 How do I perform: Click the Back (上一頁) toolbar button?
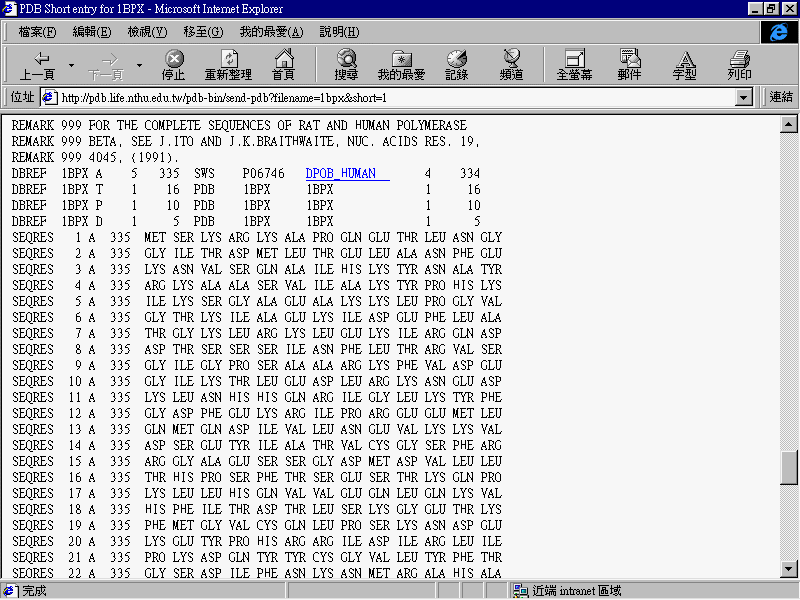pos(38,65)
